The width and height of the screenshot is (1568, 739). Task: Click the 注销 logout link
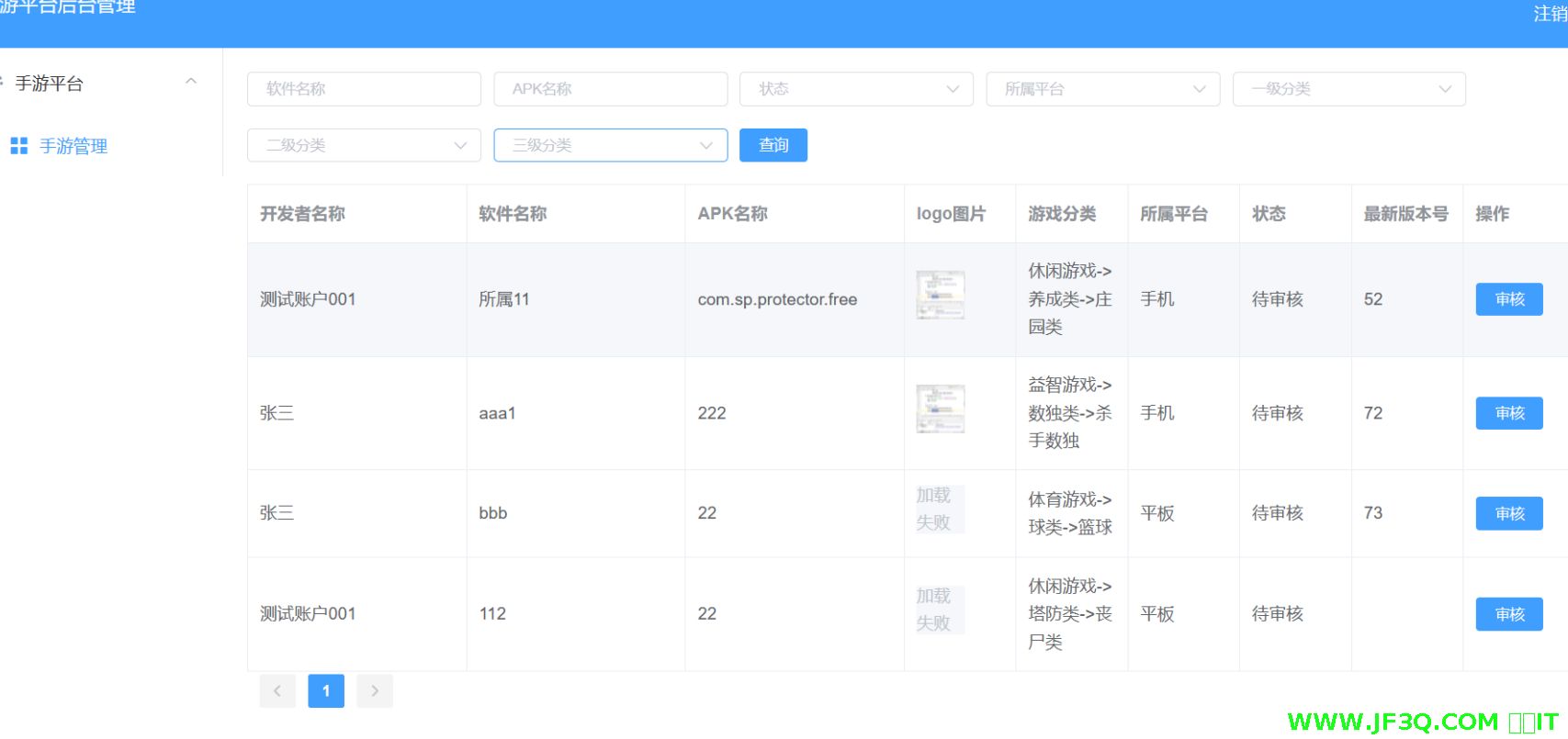click(1550, 14)
